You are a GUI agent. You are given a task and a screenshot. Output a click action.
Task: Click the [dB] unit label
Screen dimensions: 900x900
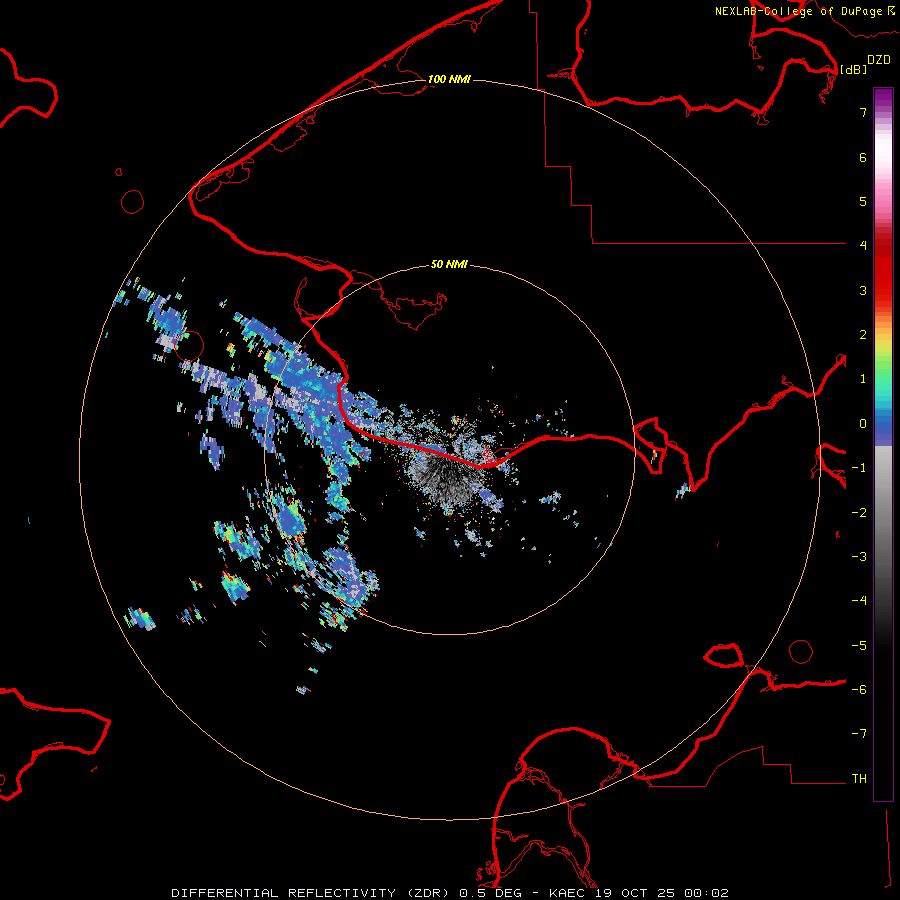pos(853,69)
